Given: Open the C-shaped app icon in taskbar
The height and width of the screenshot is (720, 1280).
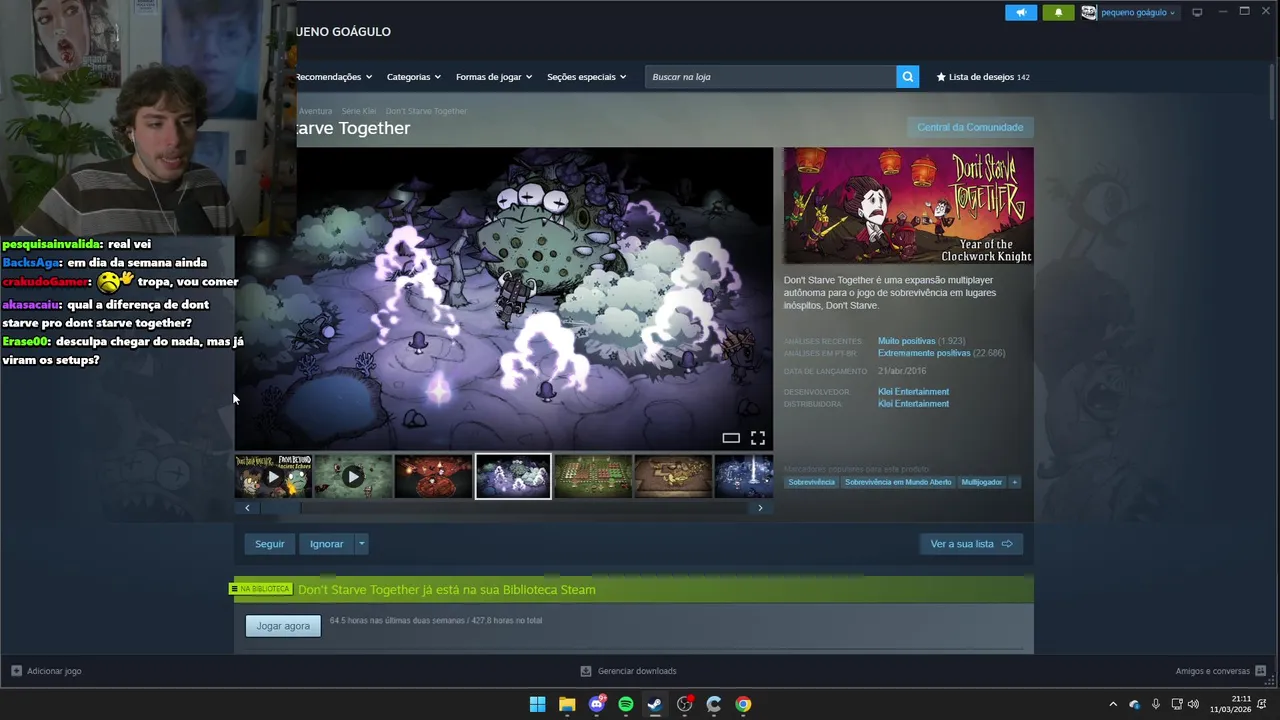Looking at the screenshot, I should (x=714, y=704).
